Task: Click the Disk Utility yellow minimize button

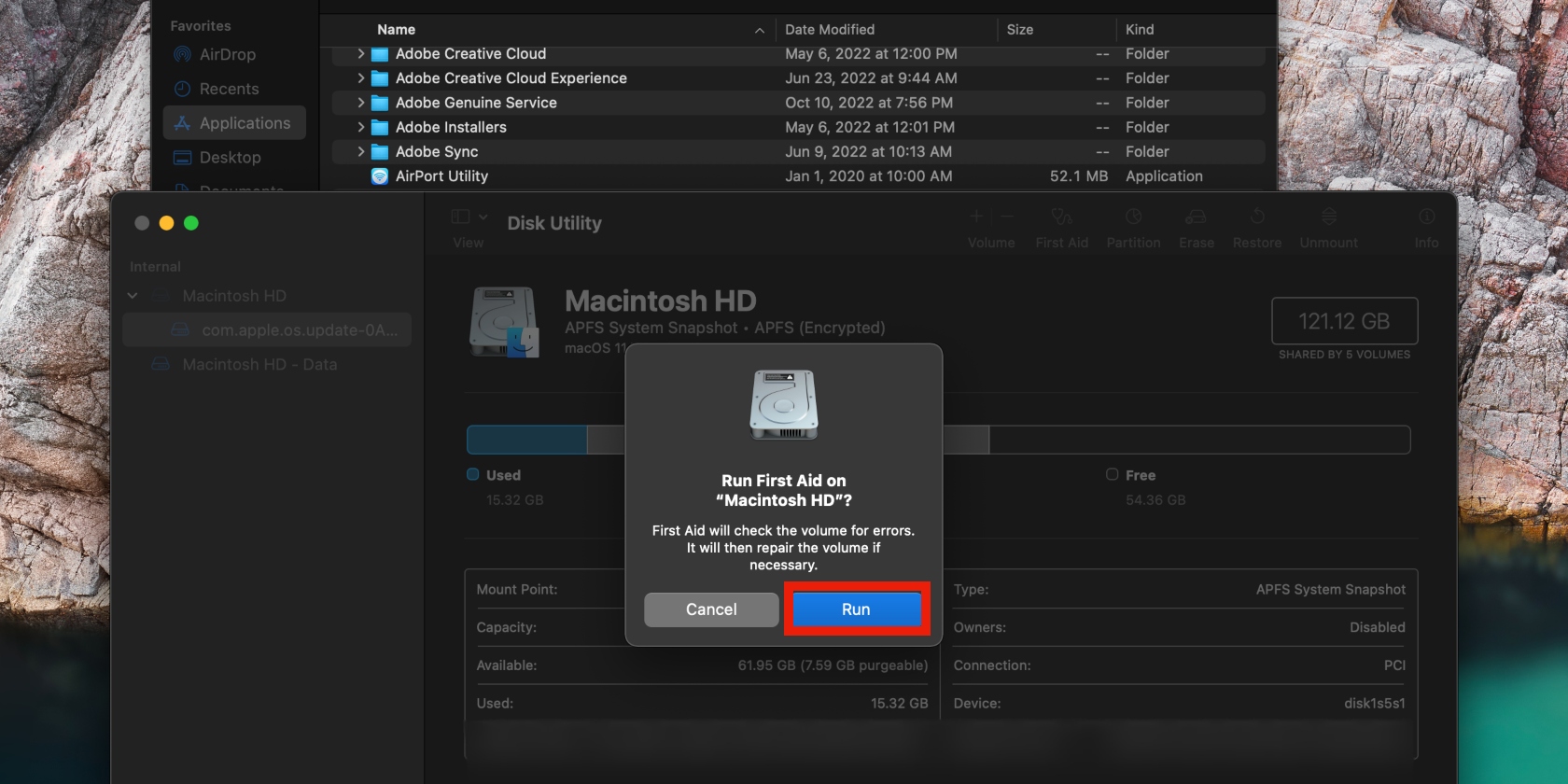Action: [166, 223]
